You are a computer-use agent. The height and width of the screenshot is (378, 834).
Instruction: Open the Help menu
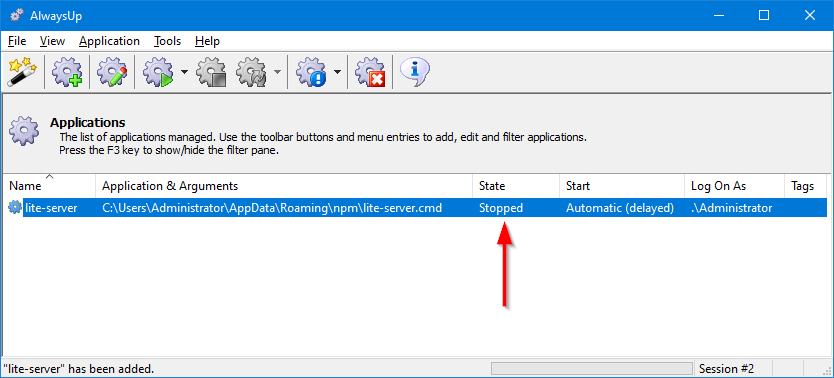tap(207, 41)
